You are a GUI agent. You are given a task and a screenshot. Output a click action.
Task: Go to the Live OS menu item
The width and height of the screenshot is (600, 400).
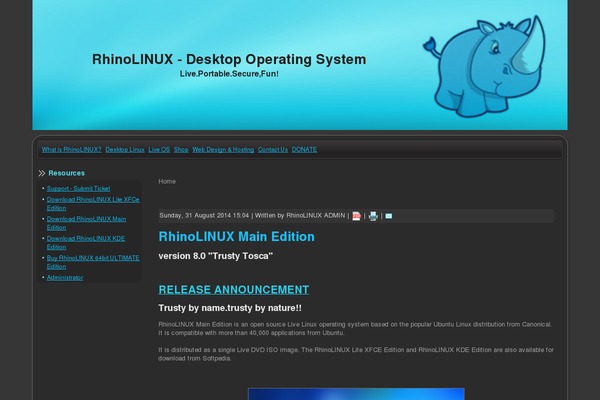point(159,150)
